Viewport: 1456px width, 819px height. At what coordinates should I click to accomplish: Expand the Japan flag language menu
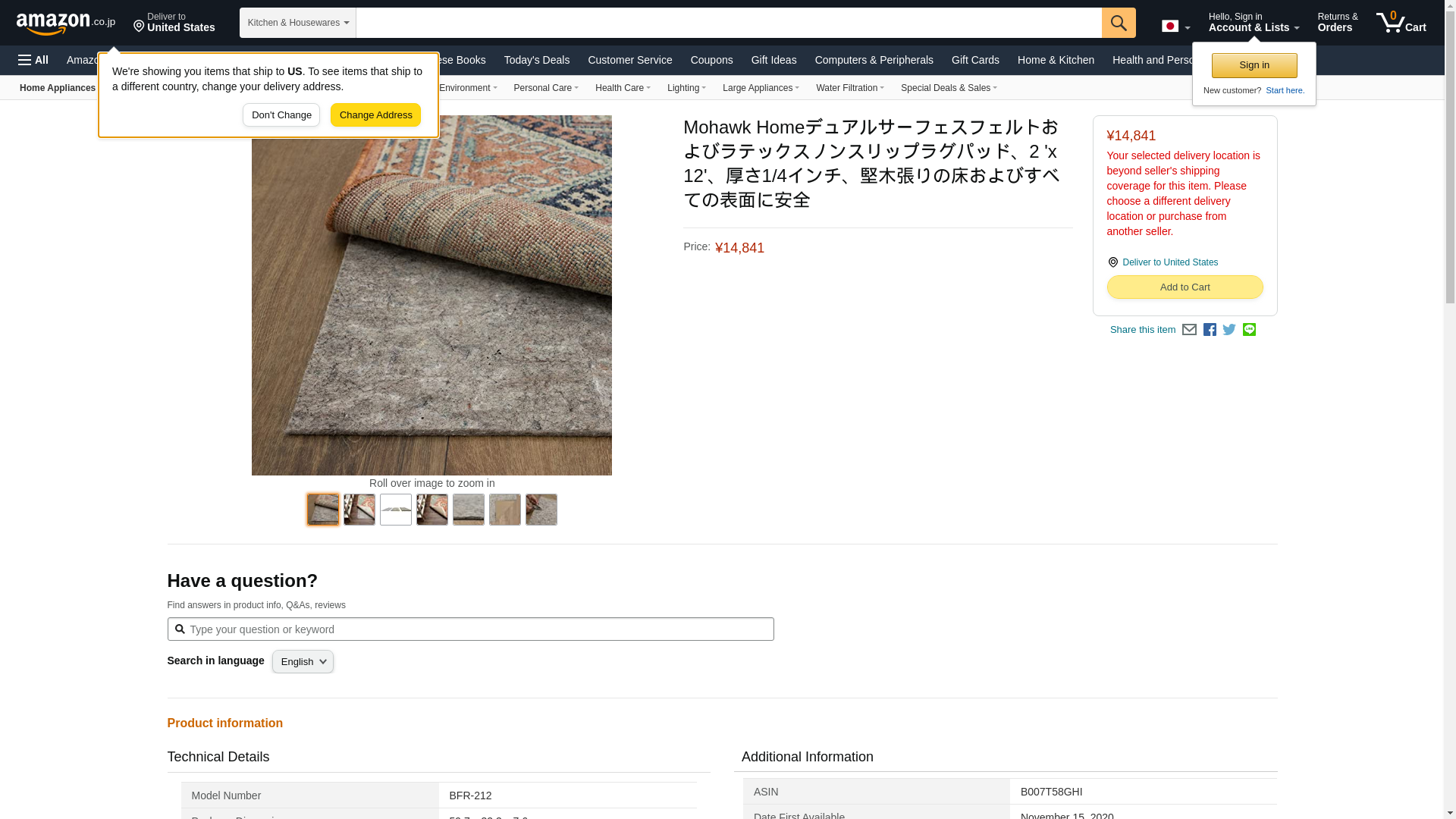[1175, 26]
